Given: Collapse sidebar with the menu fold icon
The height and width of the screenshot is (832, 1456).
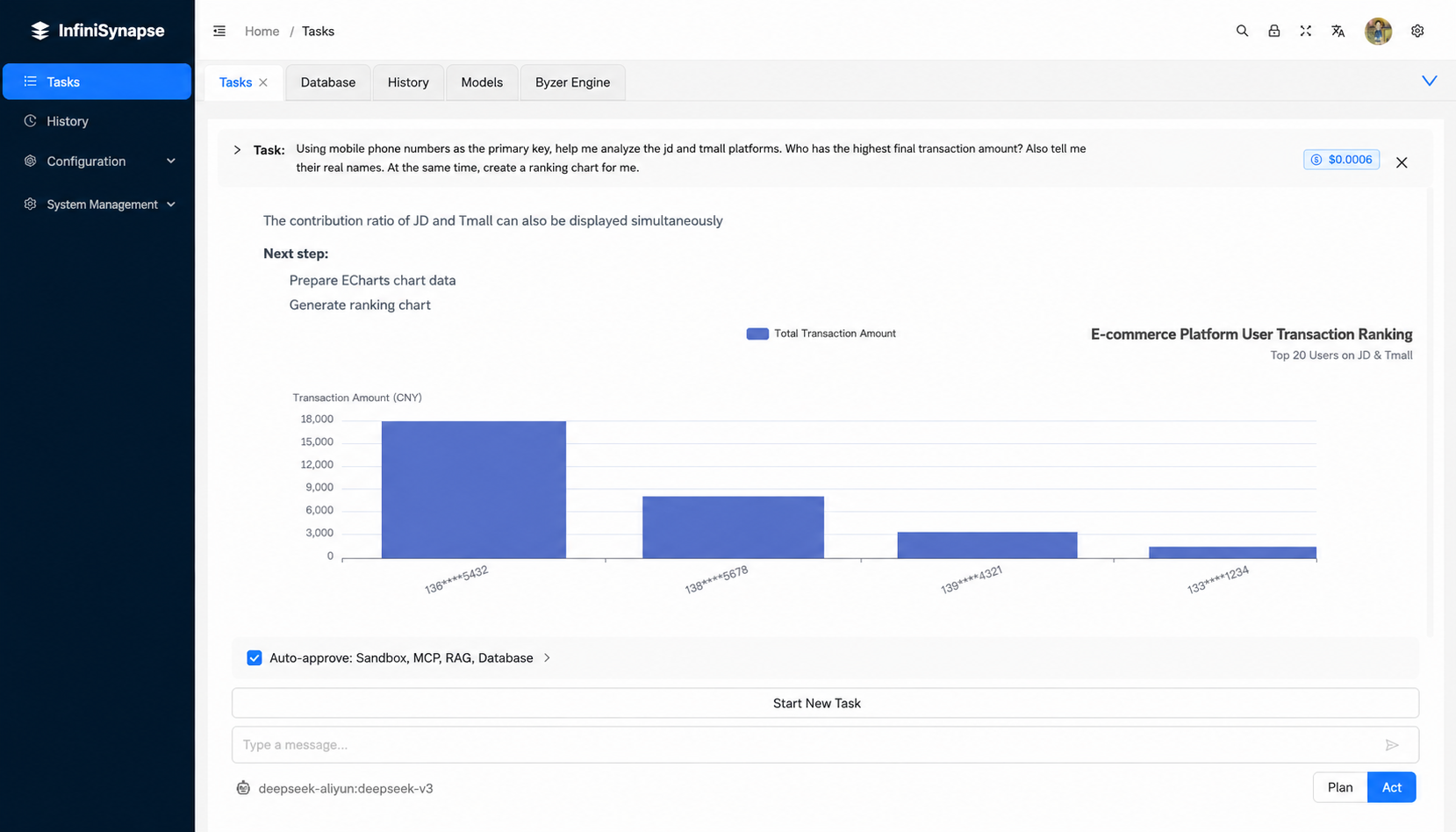Looking at the screenshot, I should click(219, 31).
